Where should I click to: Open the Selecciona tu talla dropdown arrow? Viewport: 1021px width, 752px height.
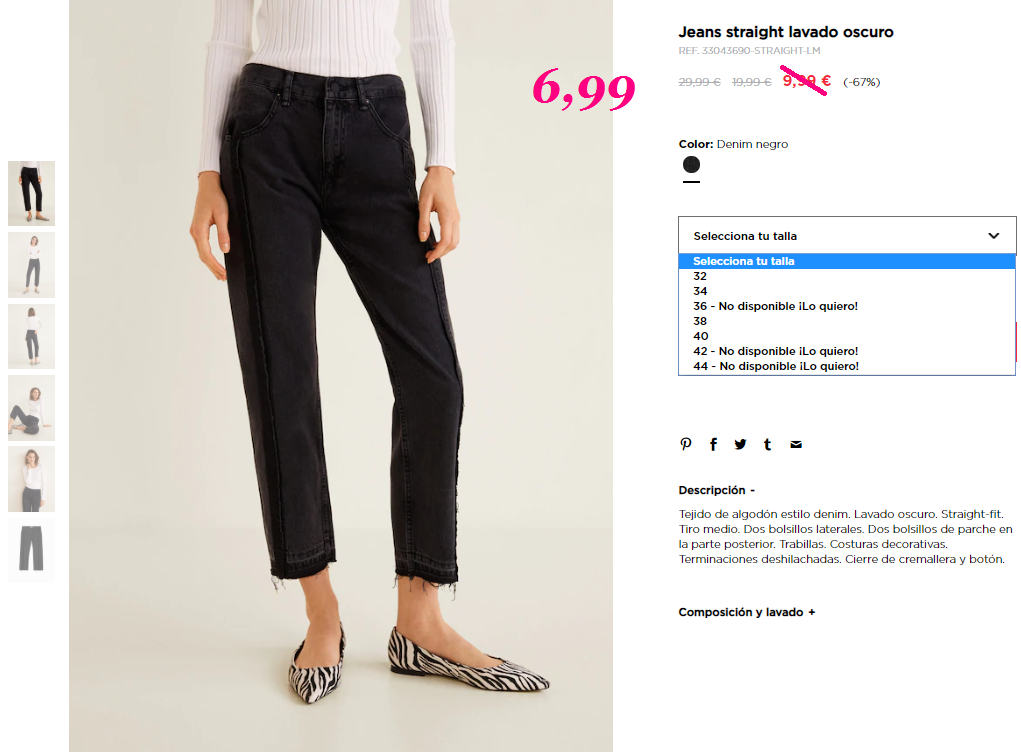tap(994, 236)
